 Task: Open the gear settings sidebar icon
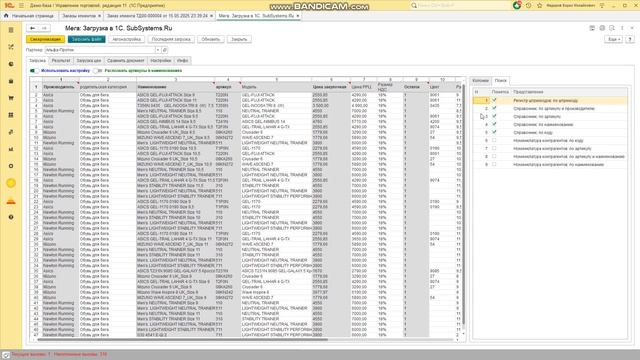tap(11, 166)
